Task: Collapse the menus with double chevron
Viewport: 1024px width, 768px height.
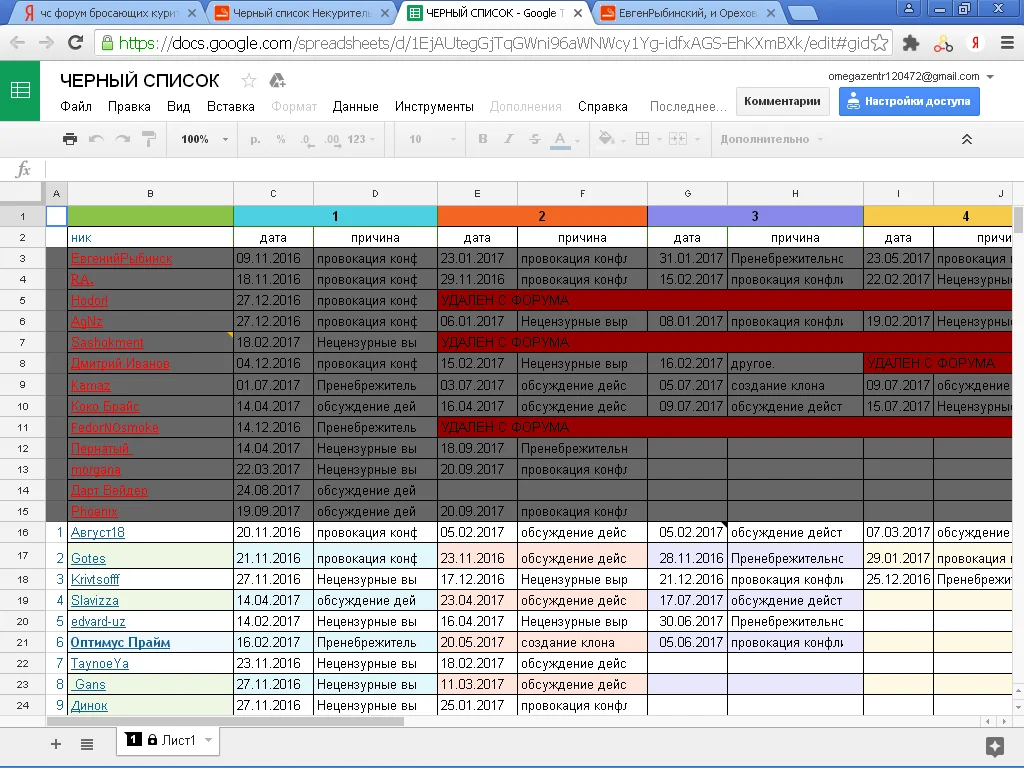Action: click(x=967, y=139)
